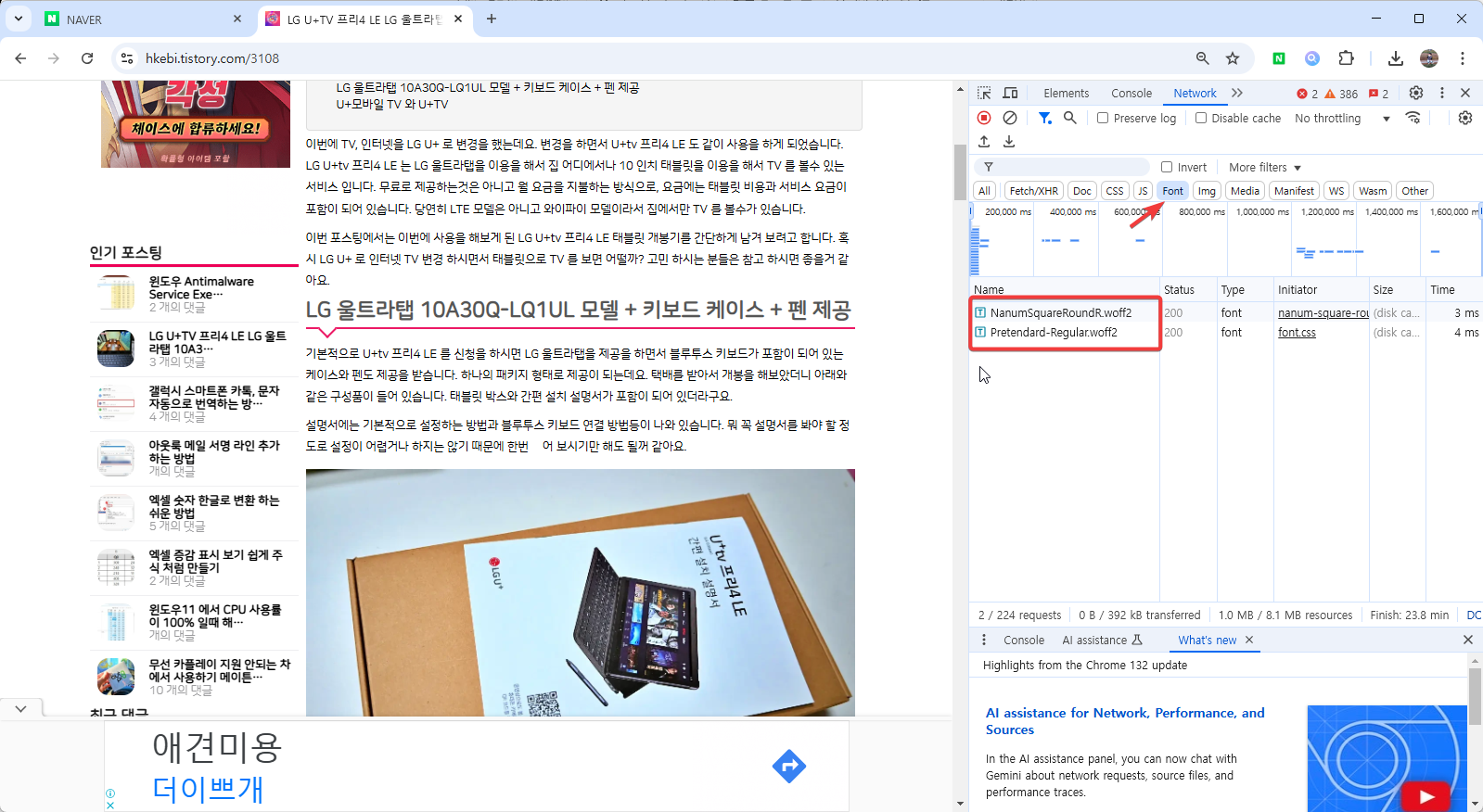Toggle the device toolbar icon
1483x812 pixels.
pos(1010,93)
